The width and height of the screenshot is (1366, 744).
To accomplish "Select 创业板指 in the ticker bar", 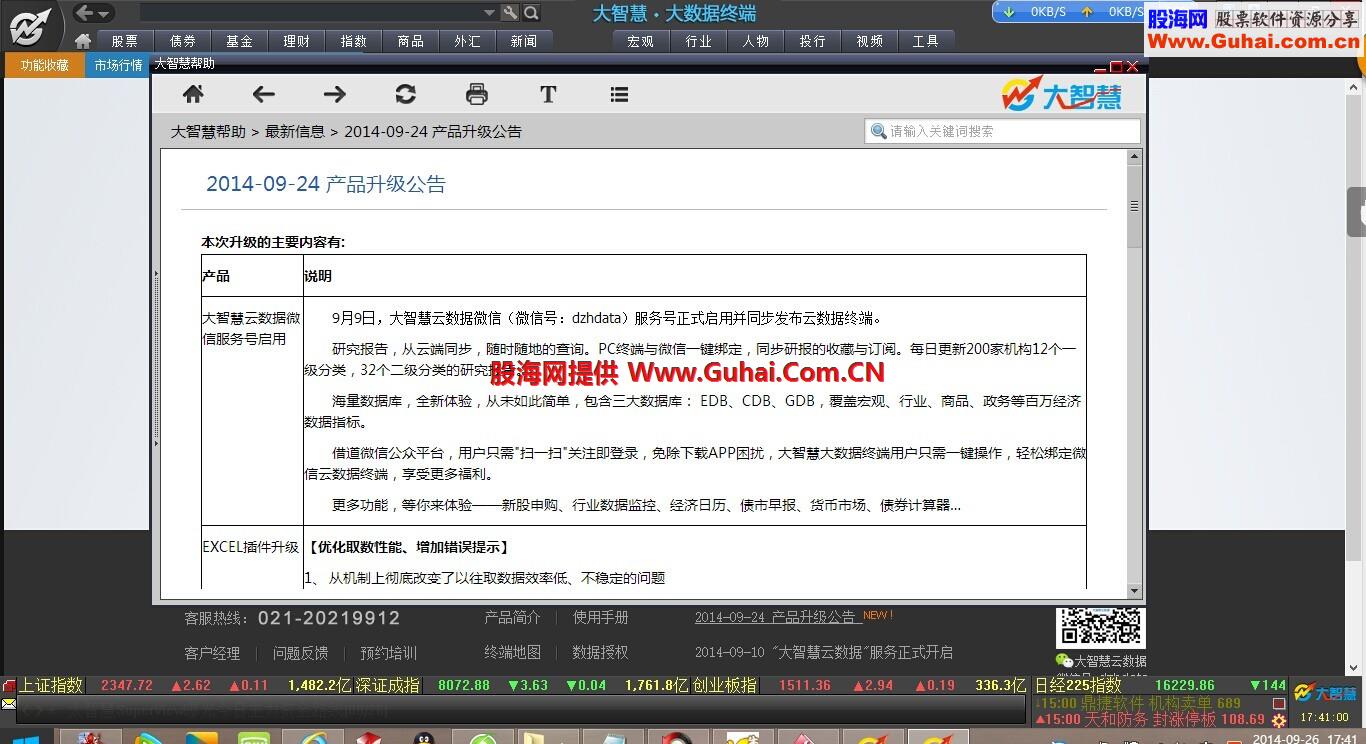I will coord(726,685).
